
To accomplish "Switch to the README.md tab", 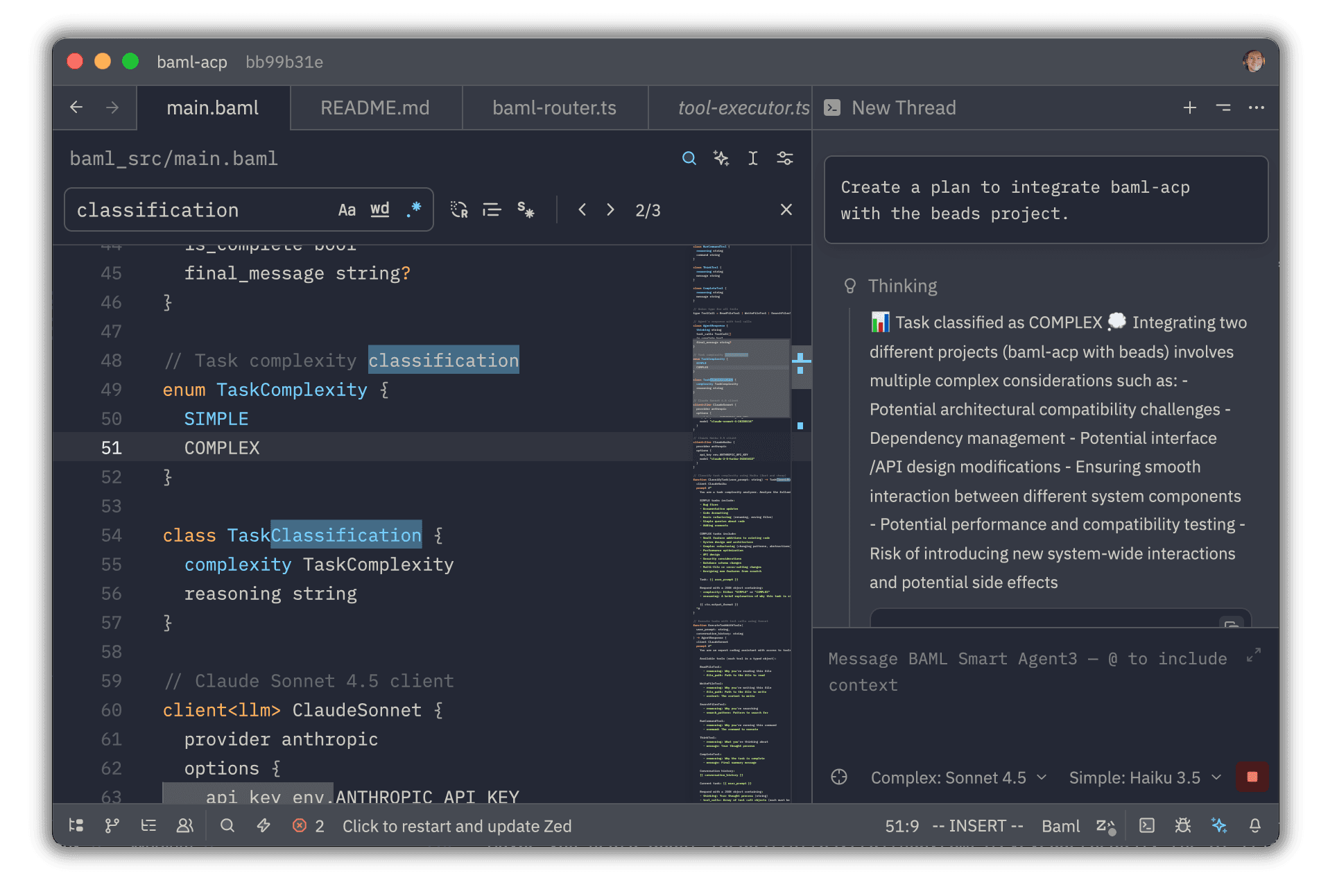I will tap(374, 107).
